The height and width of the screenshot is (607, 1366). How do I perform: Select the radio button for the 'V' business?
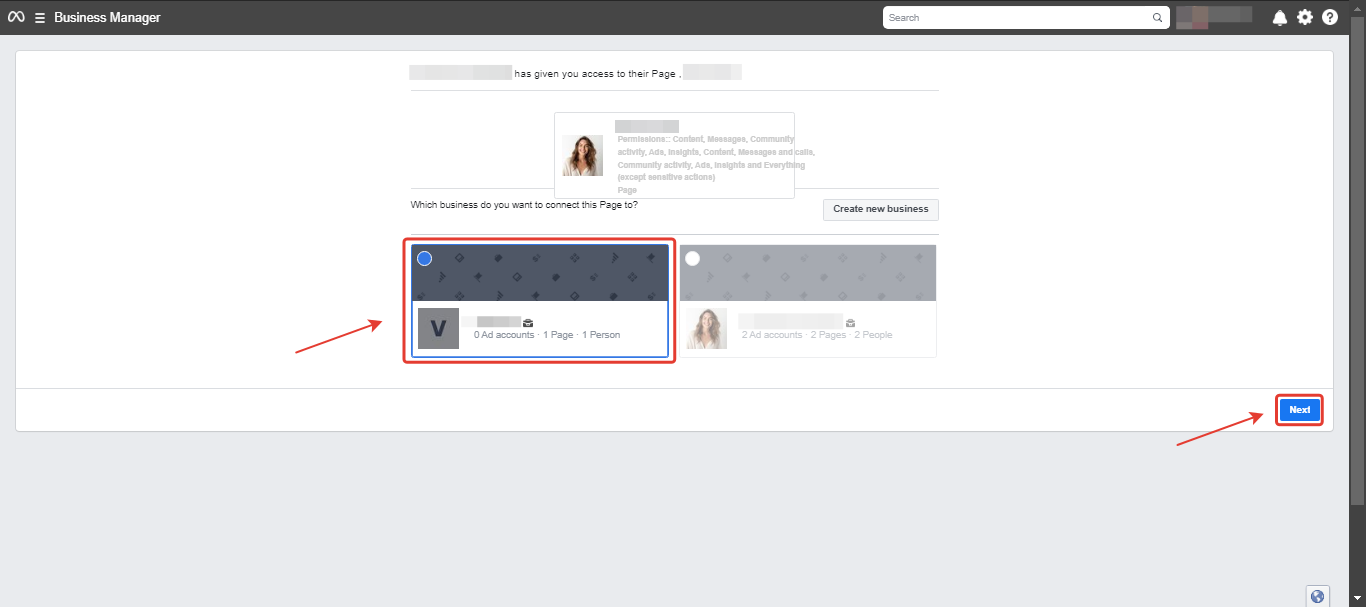pos(424,258)
